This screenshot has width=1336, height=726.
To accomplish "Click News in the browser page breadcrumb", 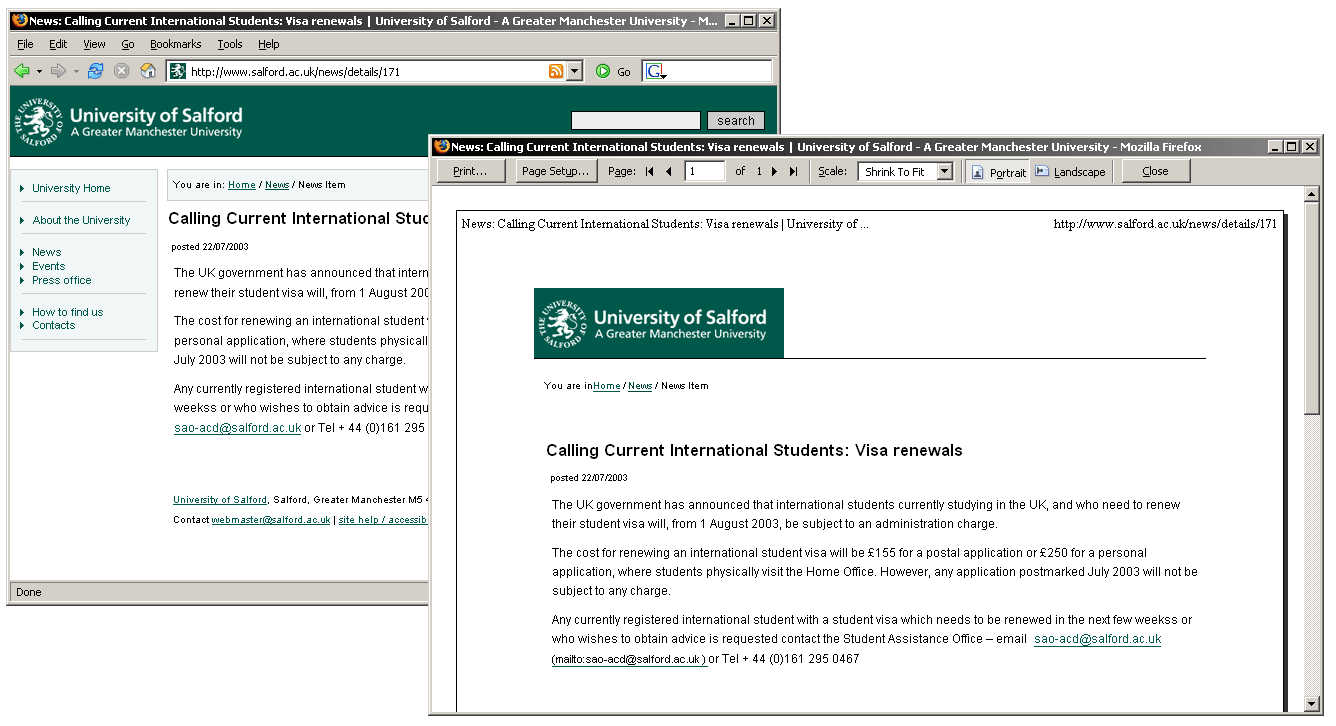I will pyautogui.click(x=277, y=185).
